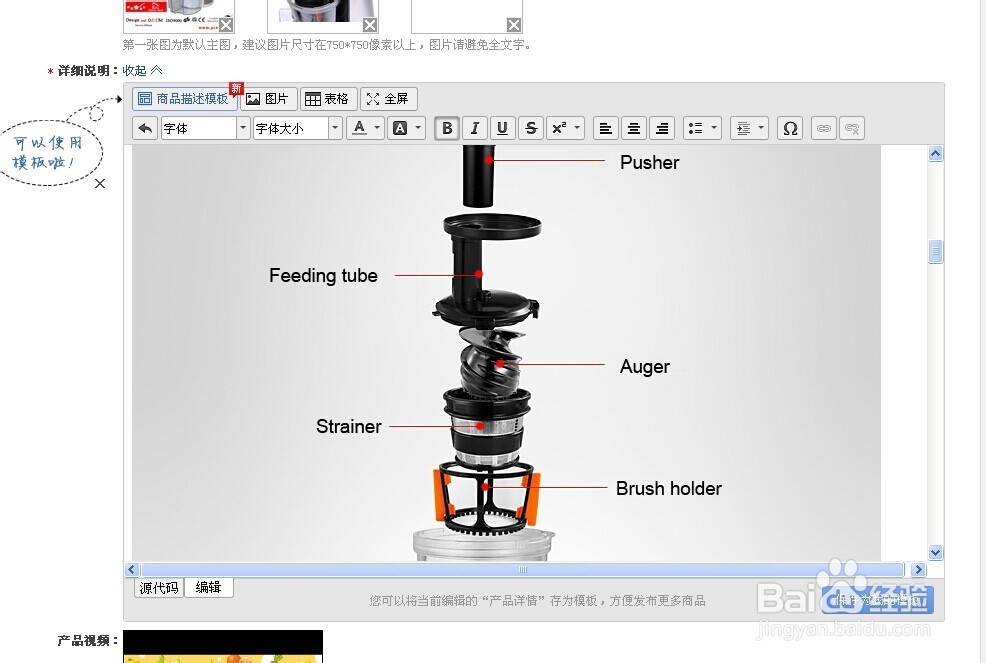The height and width of the screenshot is (663, 986).
Task: Click the product video thumbnail
Action: click(223, 646)
